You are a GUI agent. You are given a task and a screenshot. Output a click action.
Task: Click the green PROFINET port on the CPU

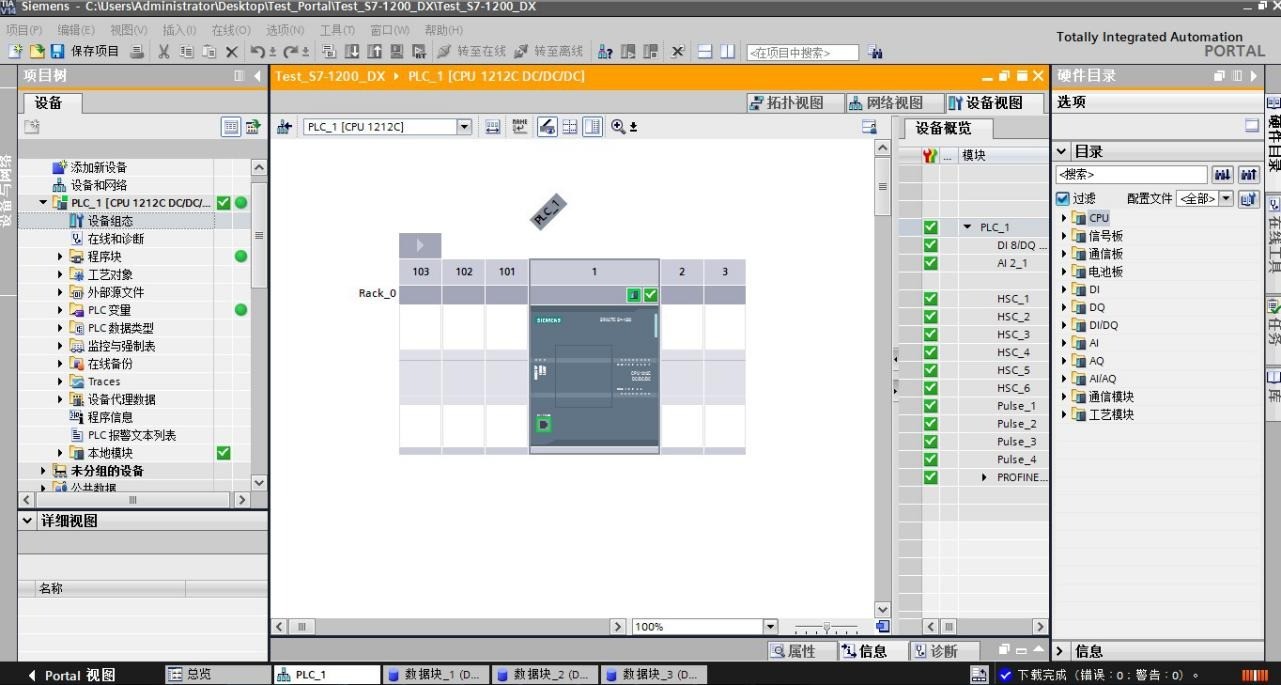(542, 425)
